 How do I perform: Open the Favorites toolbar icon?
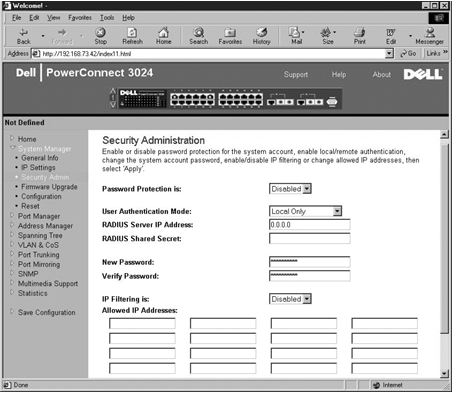point(230,36)
